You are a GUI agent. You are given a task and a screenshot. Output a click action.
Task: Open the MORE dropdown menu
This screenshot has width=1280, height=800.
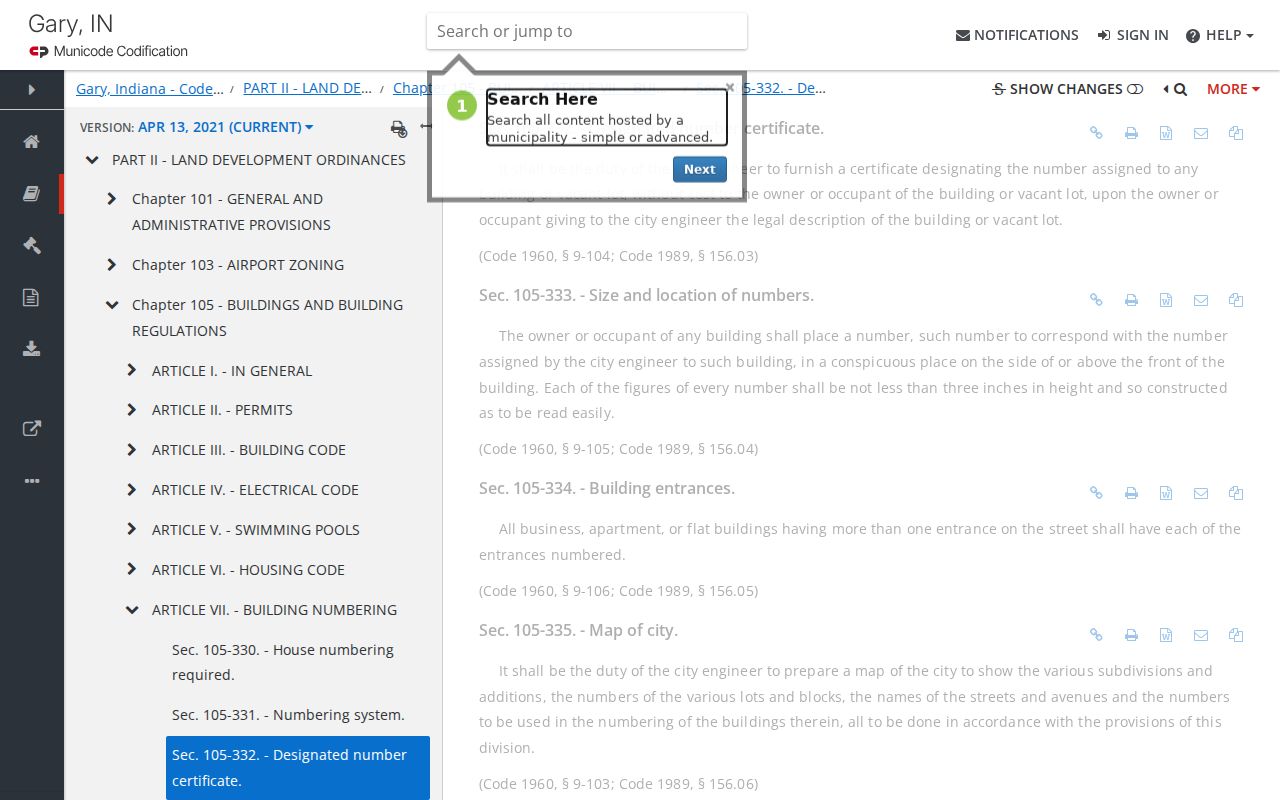(1233, 89)
